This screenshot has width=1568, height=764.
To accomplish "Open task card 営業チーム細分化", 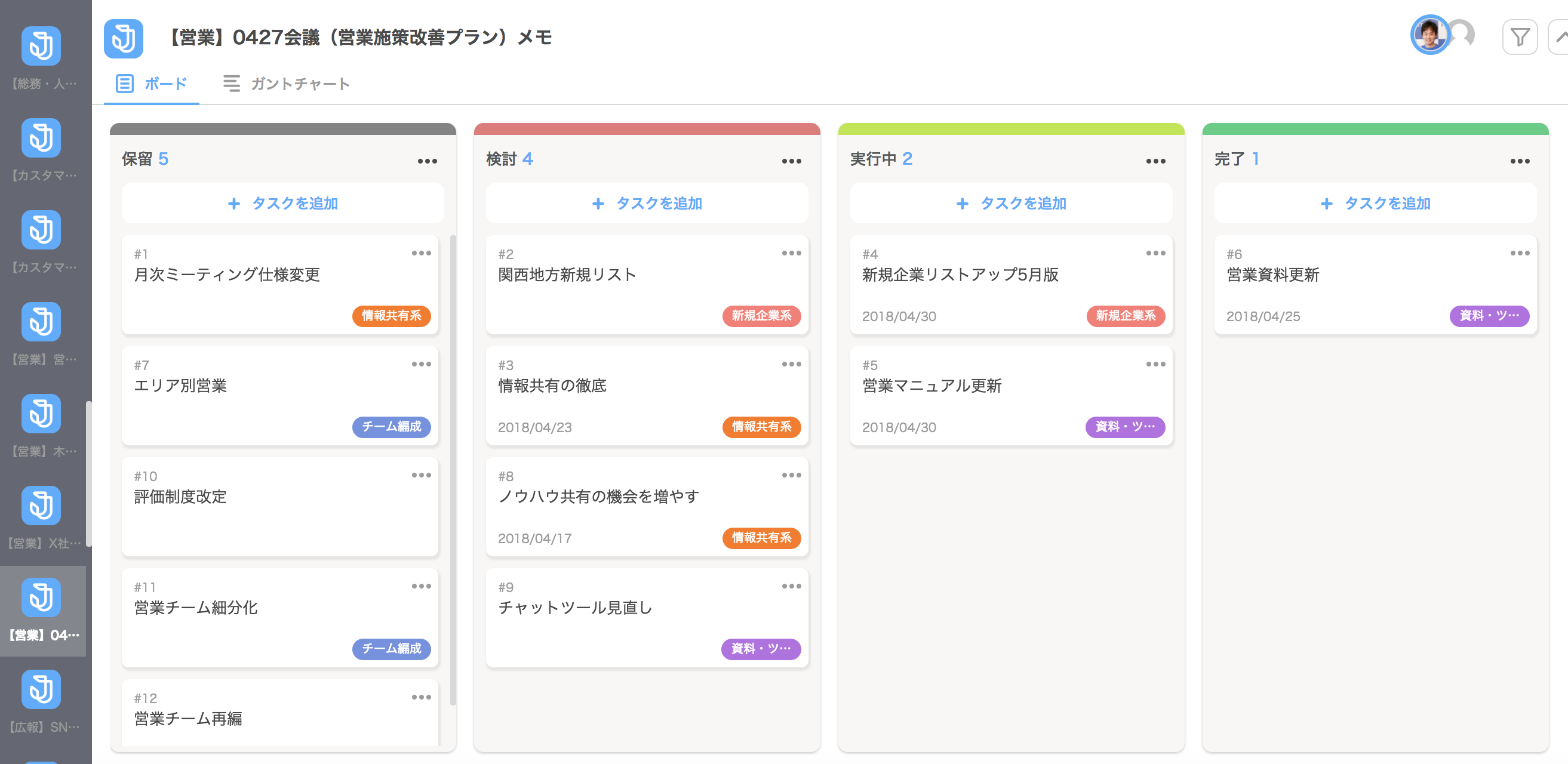I will pyautogui.click(x=280, y=618).
